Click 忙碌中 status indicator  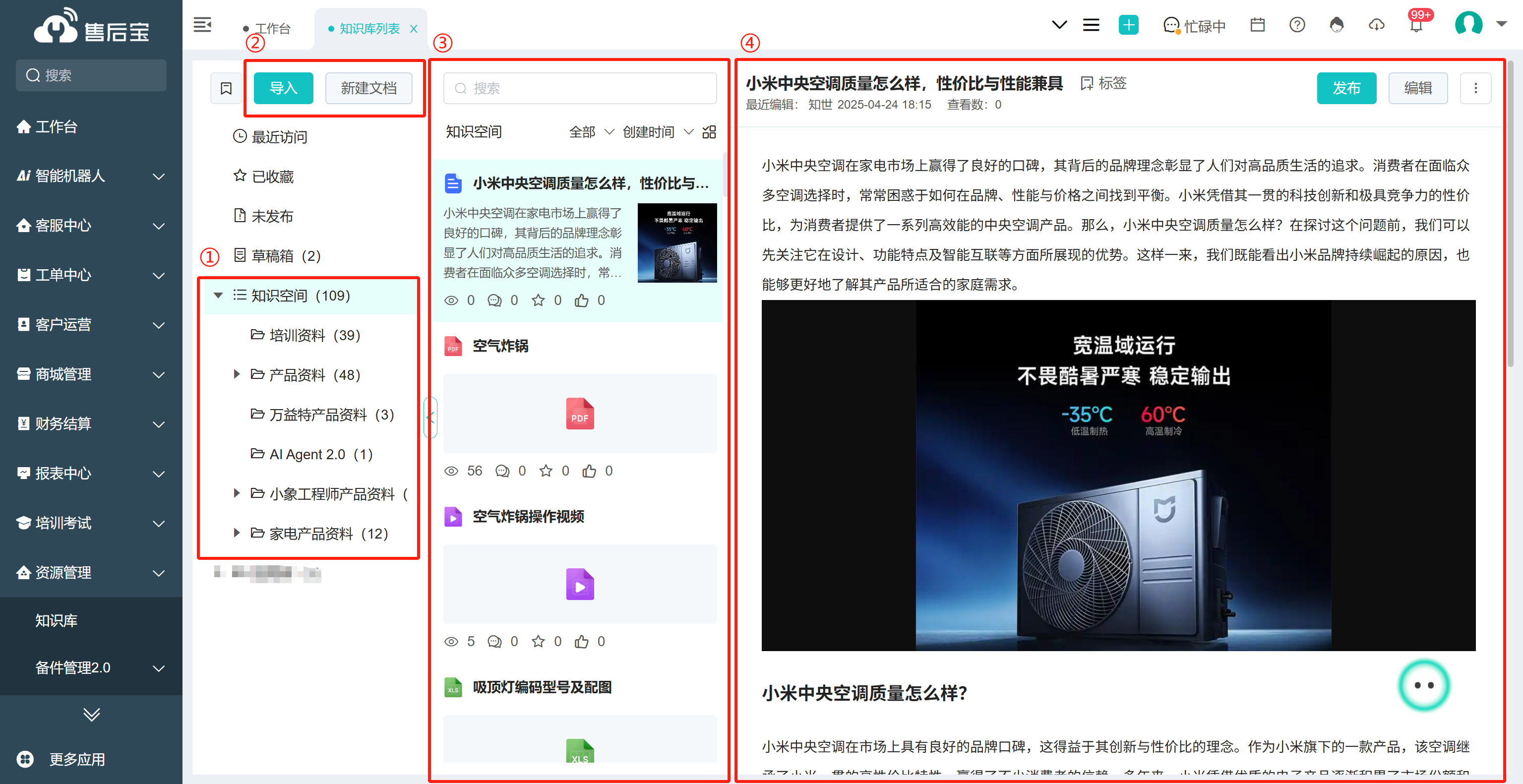[1194, 26]
